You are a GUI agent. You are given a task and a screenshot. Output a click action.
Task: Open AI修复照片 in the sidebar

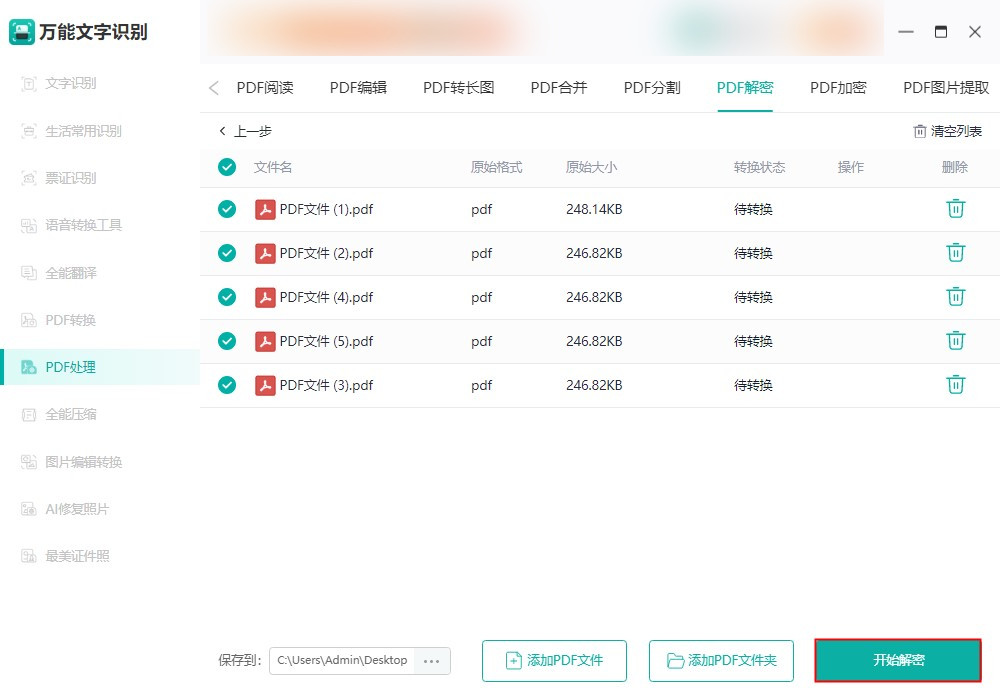65,509
